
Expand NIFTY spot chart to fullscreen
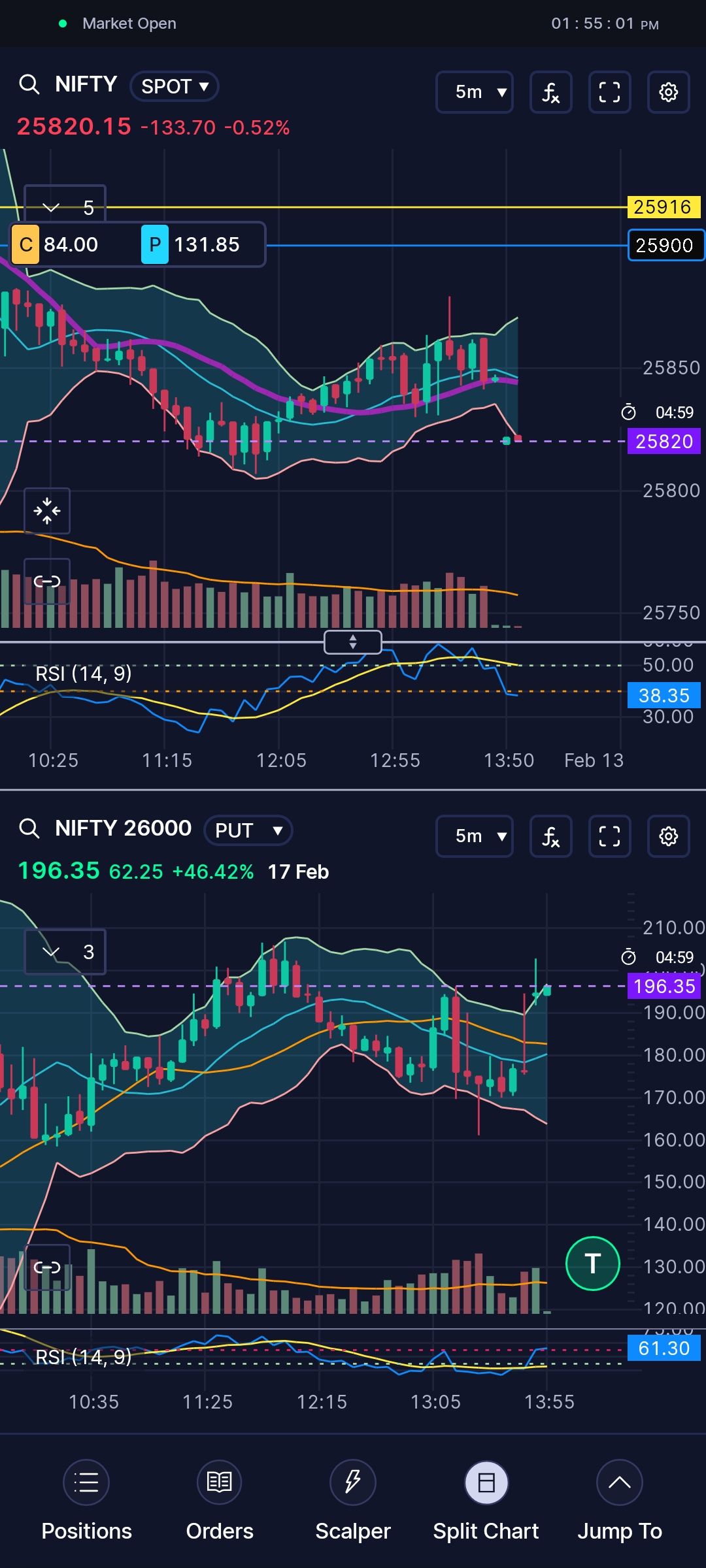(x=609, y=92)
